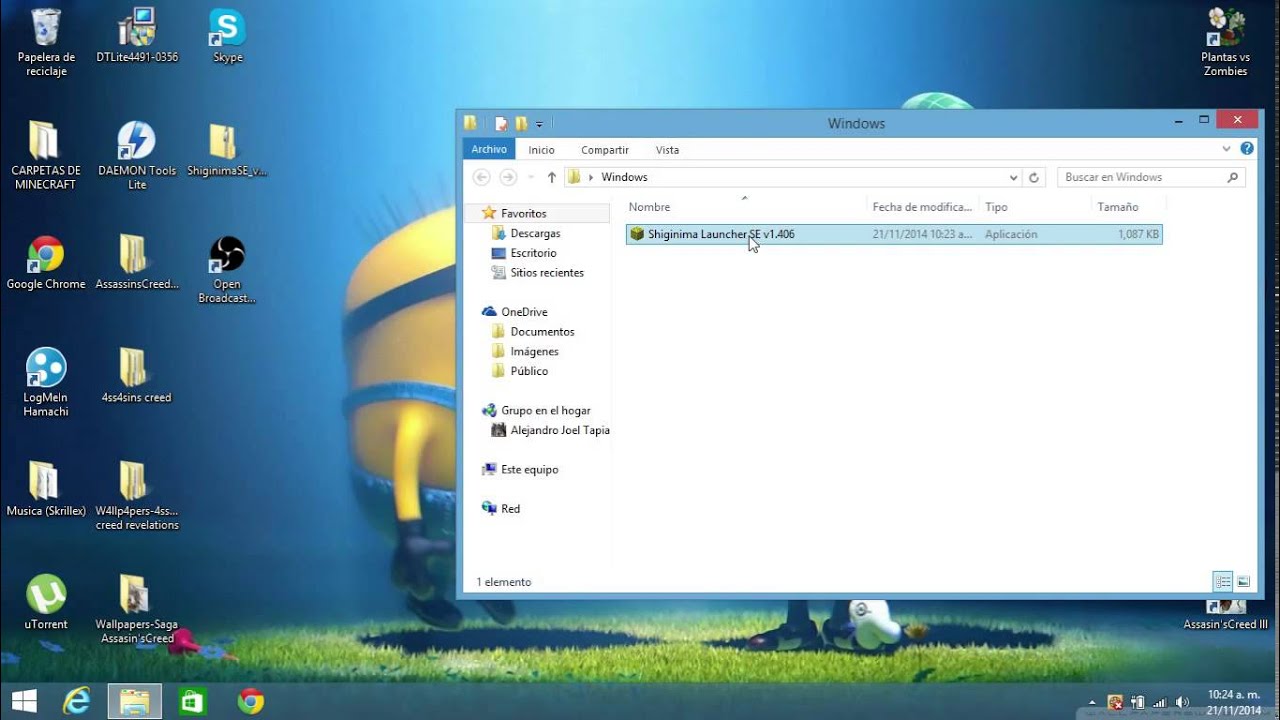
Task: Open the CARPETAS DE MINECRAFT folder
Action: [45, 156]
